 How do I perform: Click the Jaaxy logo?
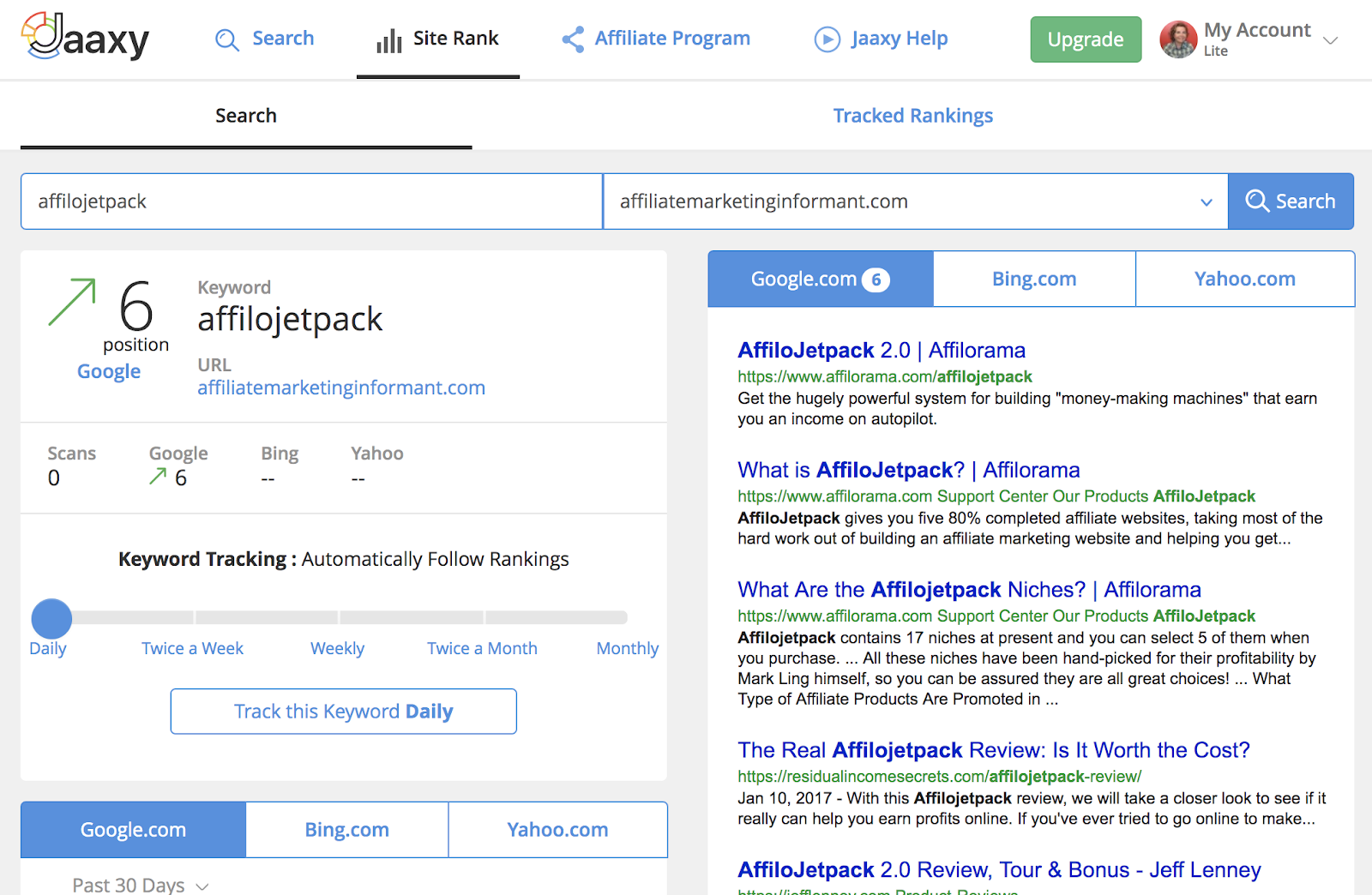point(85,36)
